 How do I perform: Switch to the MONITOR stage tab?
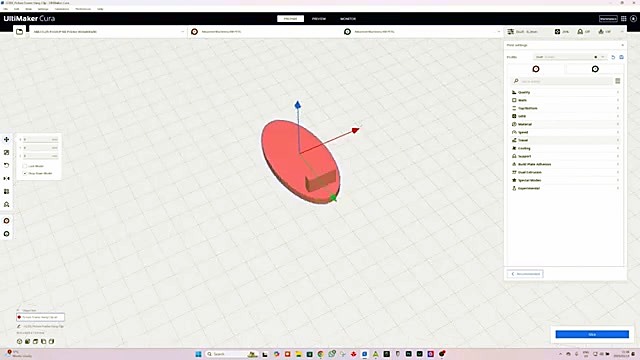(348, 19)
